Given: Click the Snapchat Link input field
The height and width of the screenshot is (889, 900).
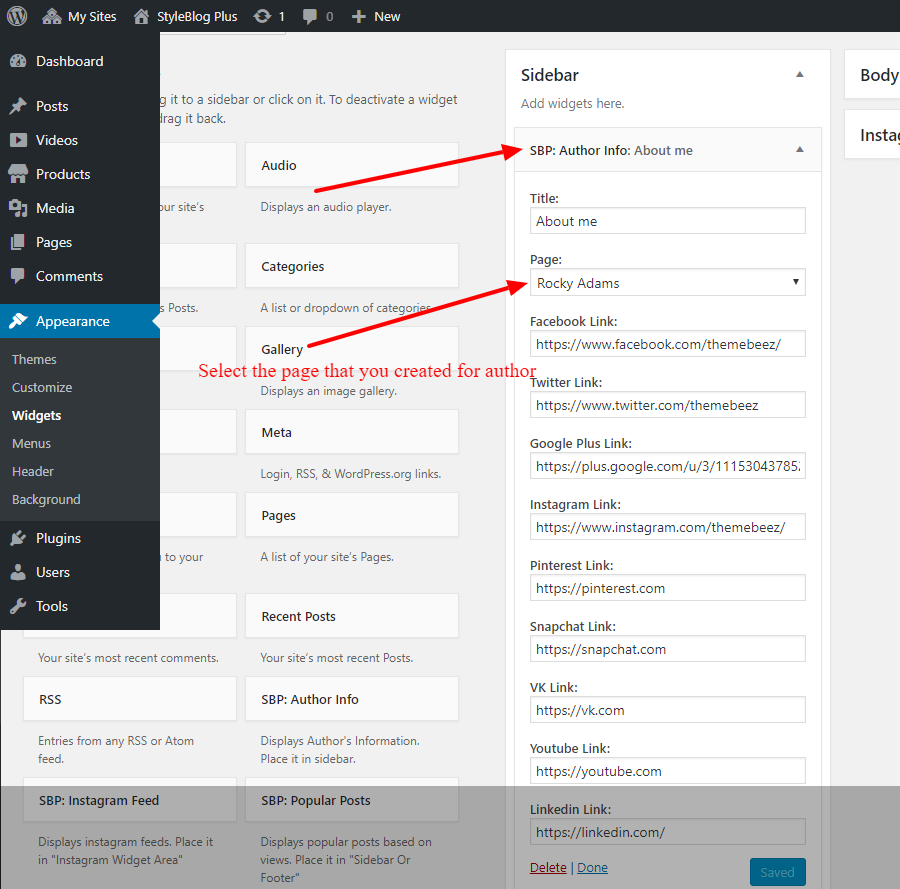Looking at the screenshot, I should pyautogui.click(x=668, y=649).
